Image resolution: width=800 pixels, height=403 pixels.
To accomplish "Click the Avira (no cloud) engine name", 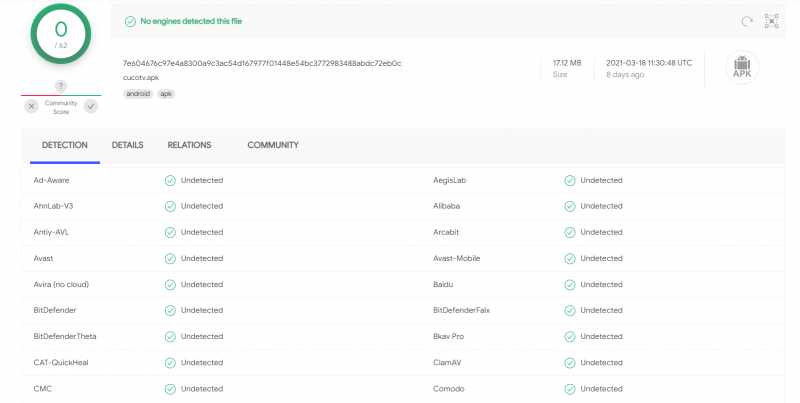I will (61, 284).
